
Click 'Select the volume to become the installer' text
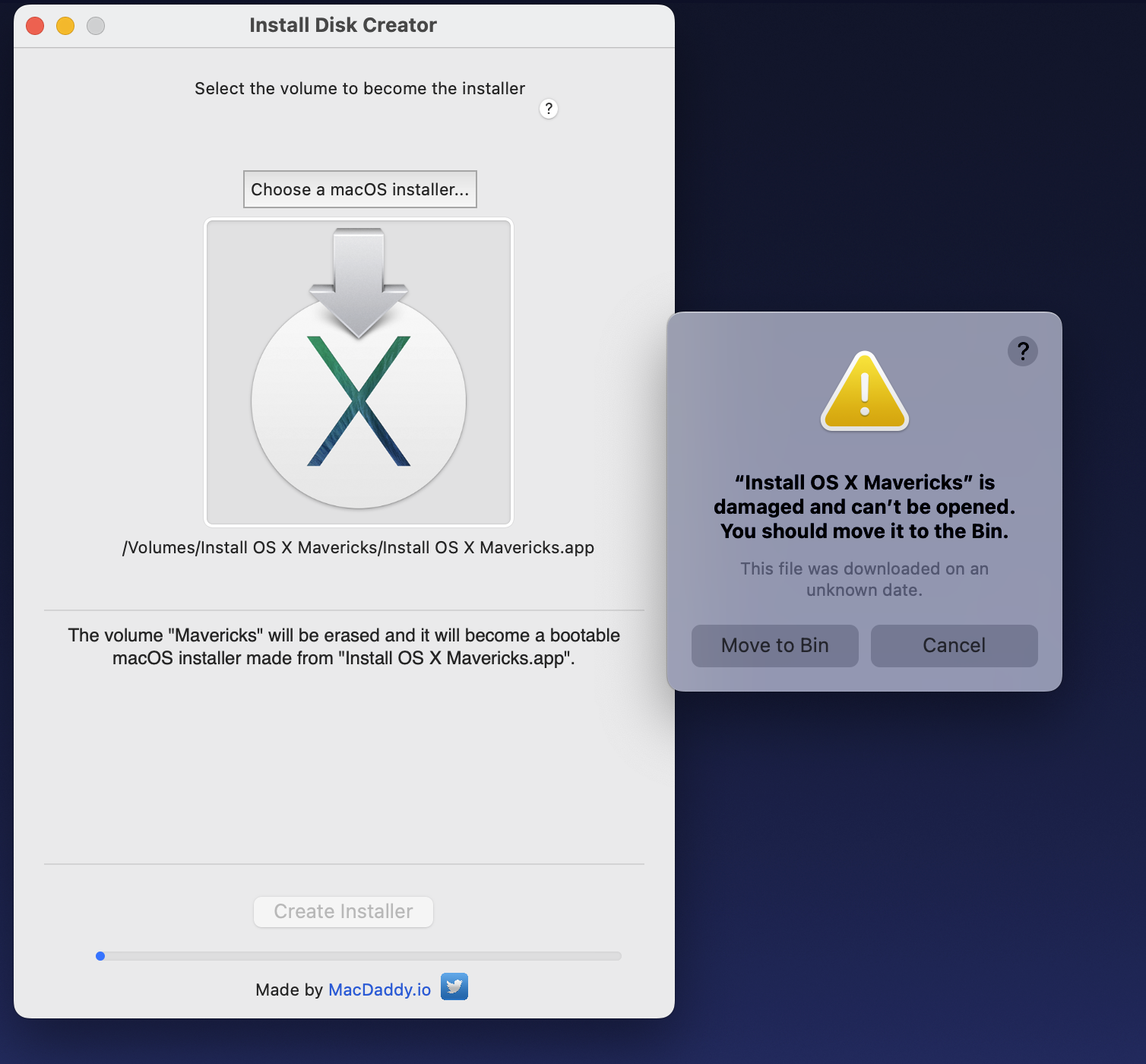tap(360, 88)
